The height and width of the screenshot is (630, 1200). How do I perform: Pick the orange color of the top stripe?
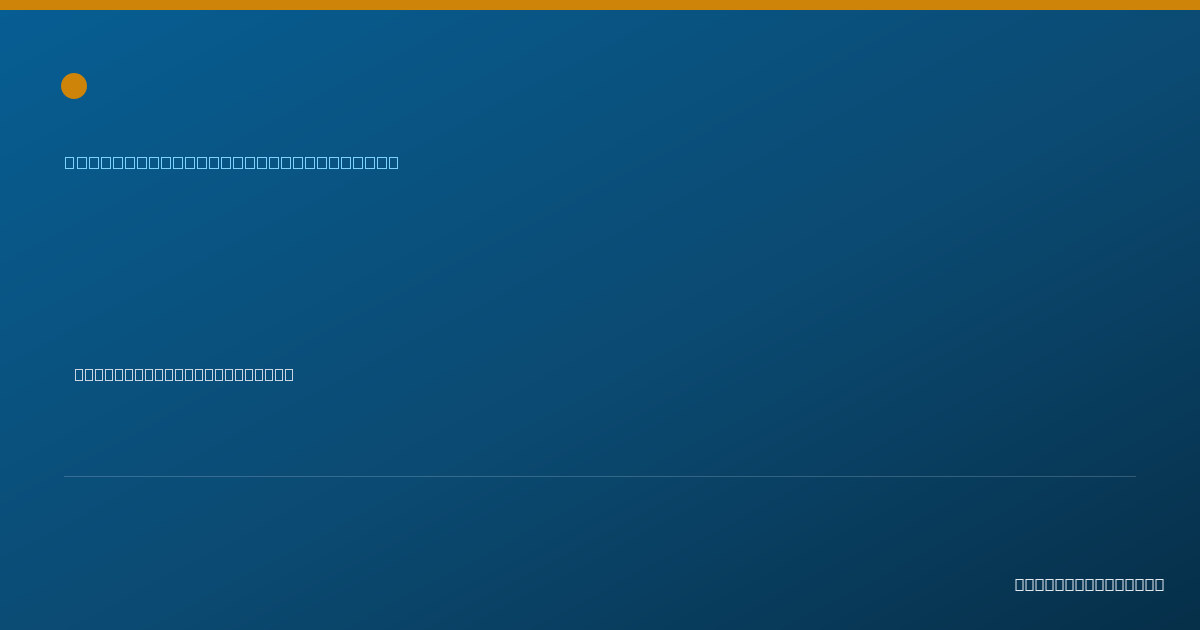coord(600,5)
